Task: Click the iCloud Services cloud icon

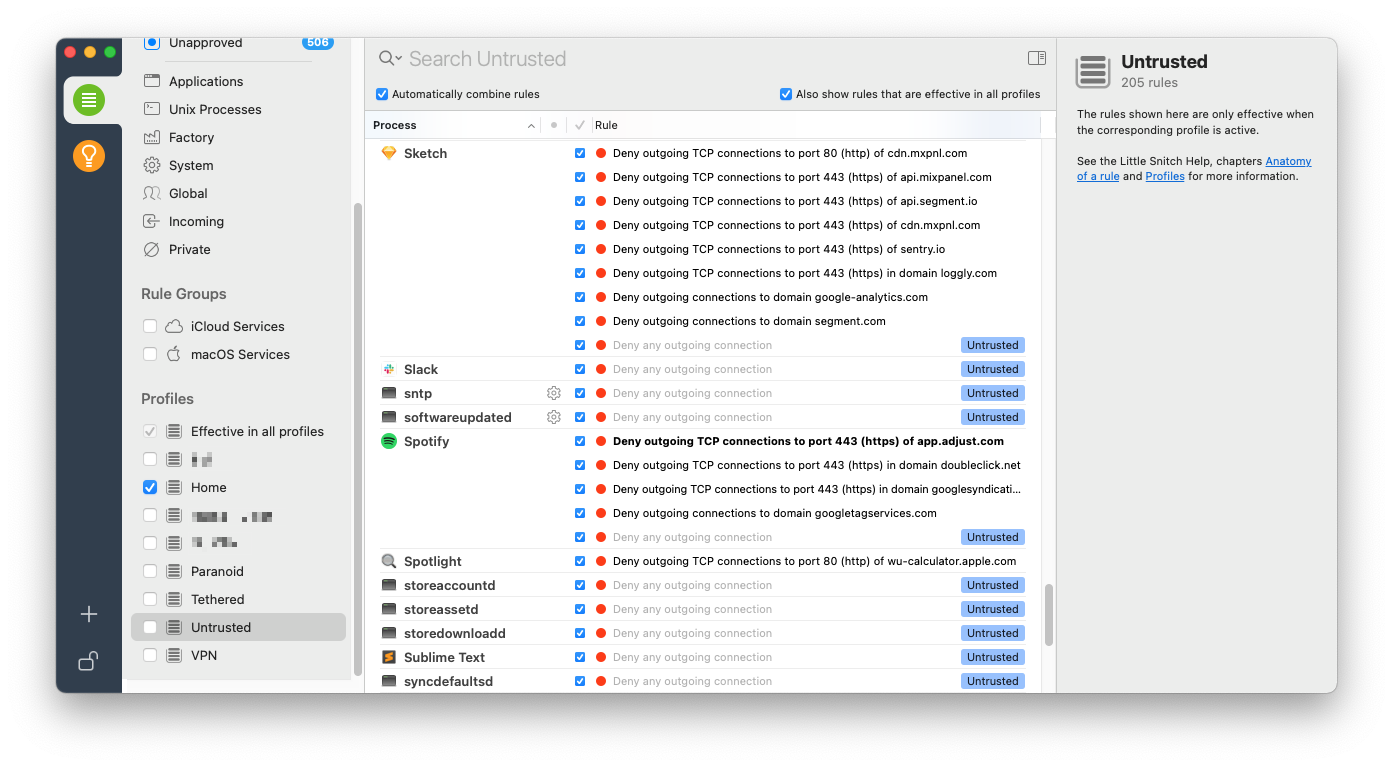Action: point(175,326)
